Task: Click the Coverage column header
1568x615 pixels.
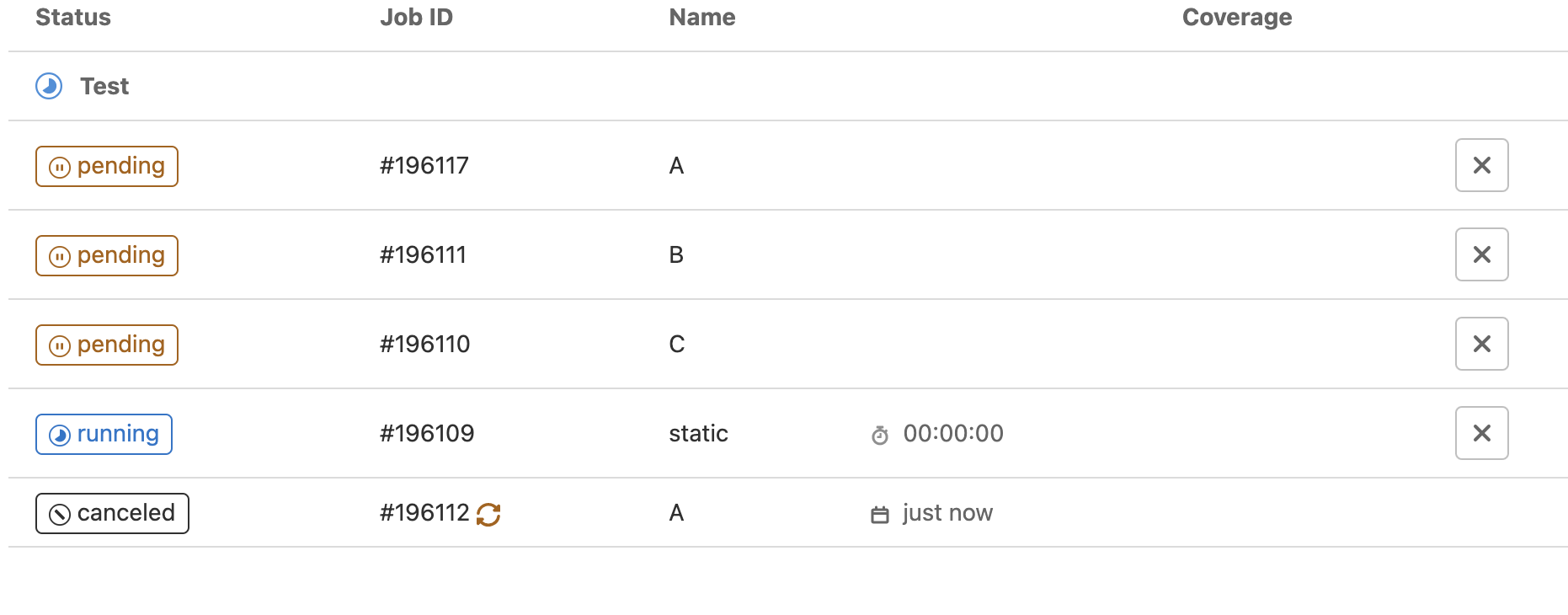Action: 1236,18
